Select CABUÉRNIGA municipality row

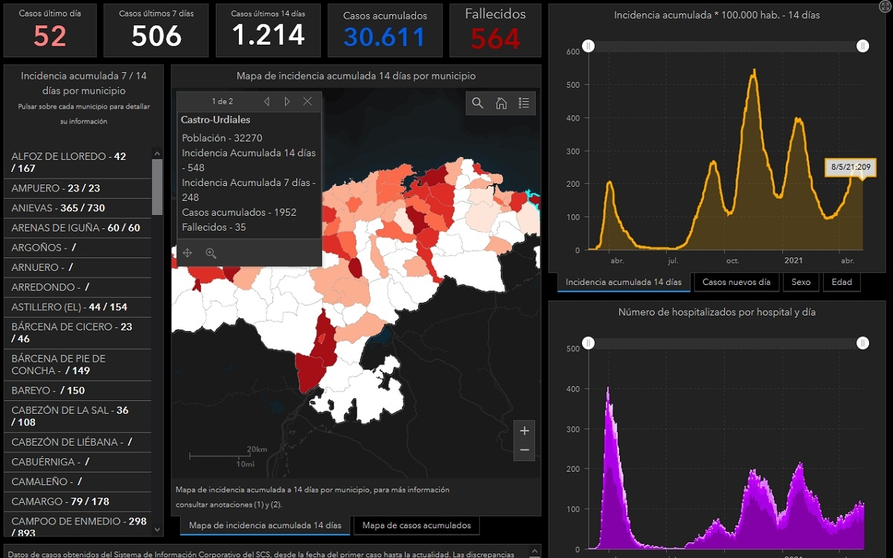[x=78, y=462]
